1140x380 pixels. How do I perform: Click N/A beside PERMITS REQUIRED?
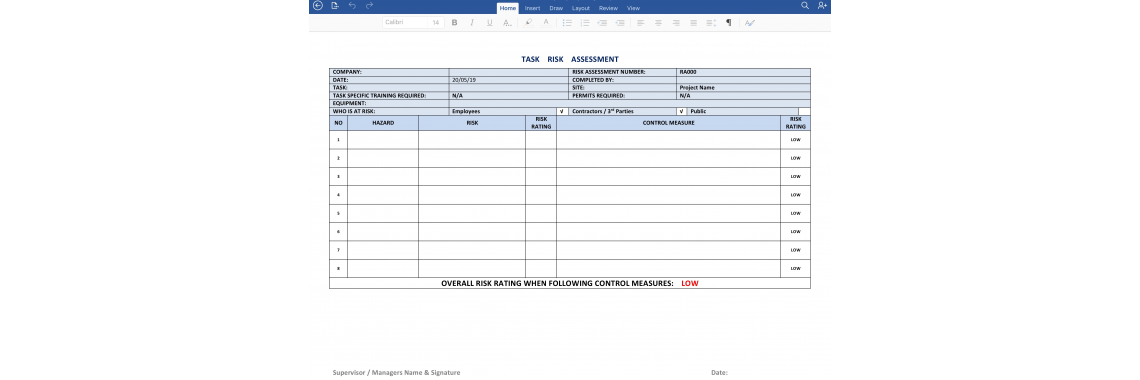(685, 95)
